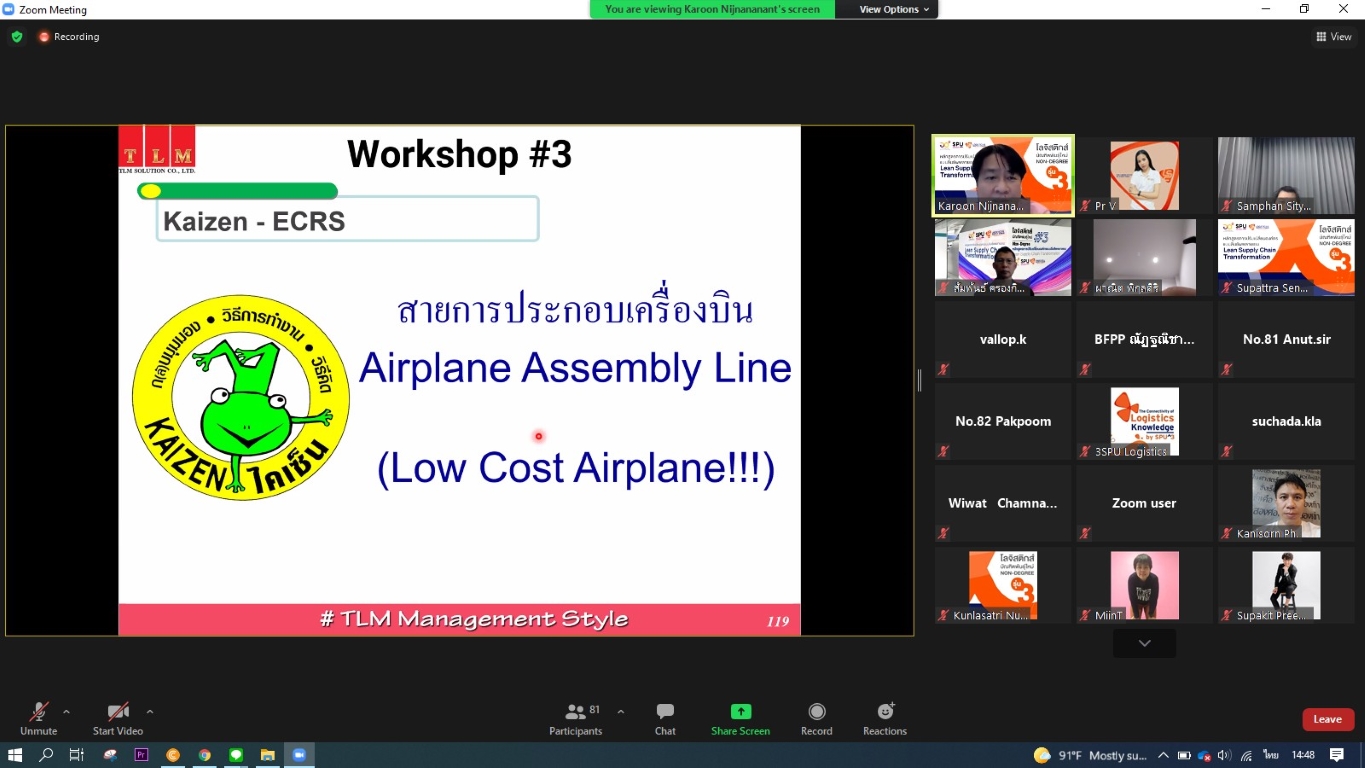Expand arrow next to Participants
Viewport: 1365px width, 768px height.
[621, 712]
